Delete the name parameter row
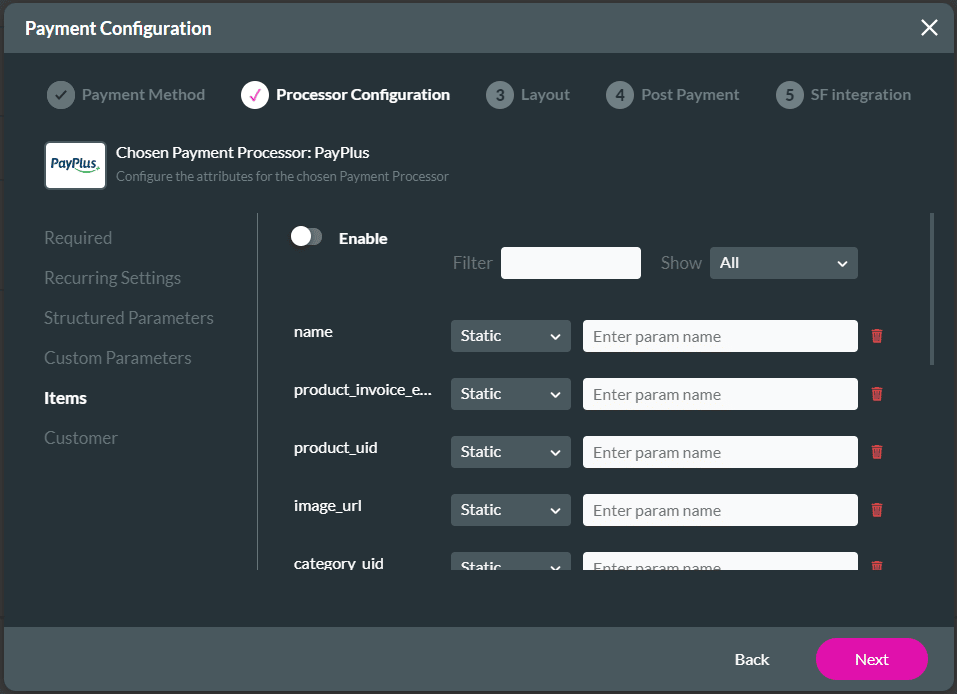Image resolution: width=957 pixels, height=694 pixels. pos(877,336)
